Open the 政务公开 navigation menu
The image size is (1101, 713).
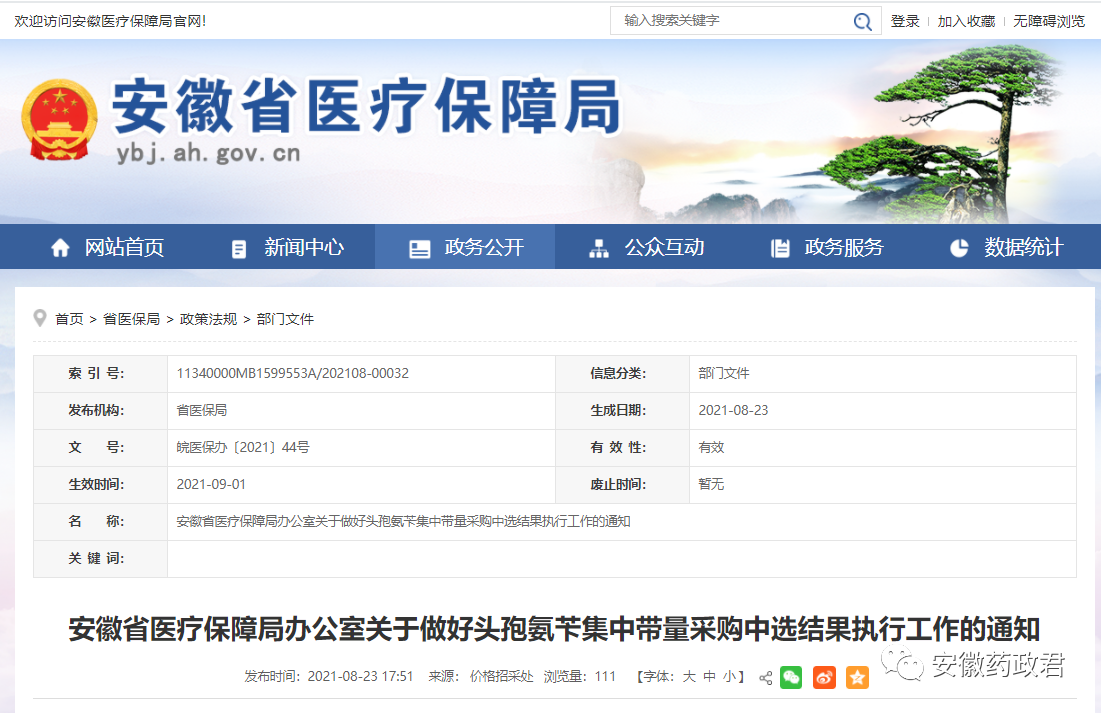[466, 248]
